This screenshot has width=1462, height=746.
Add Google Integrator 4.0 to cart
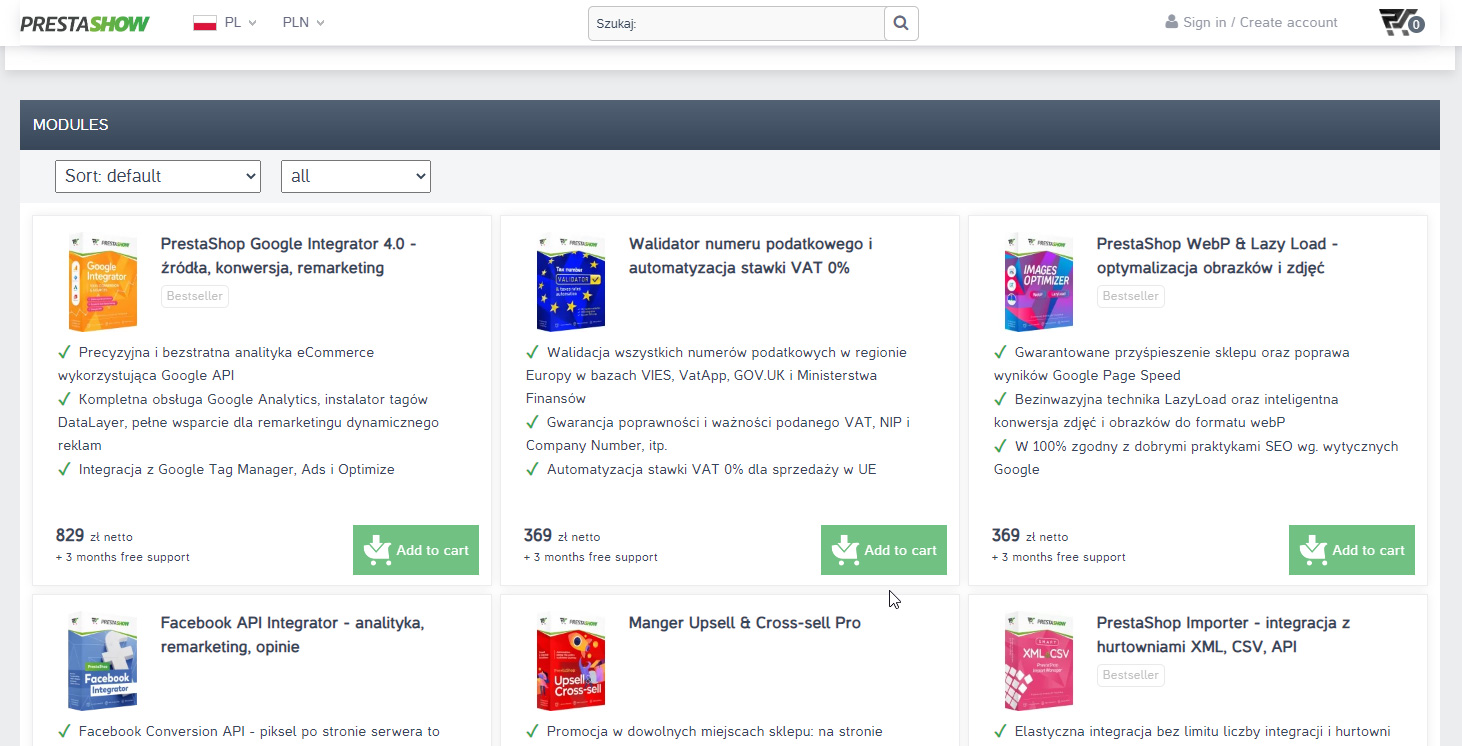(x=415, y=550)
